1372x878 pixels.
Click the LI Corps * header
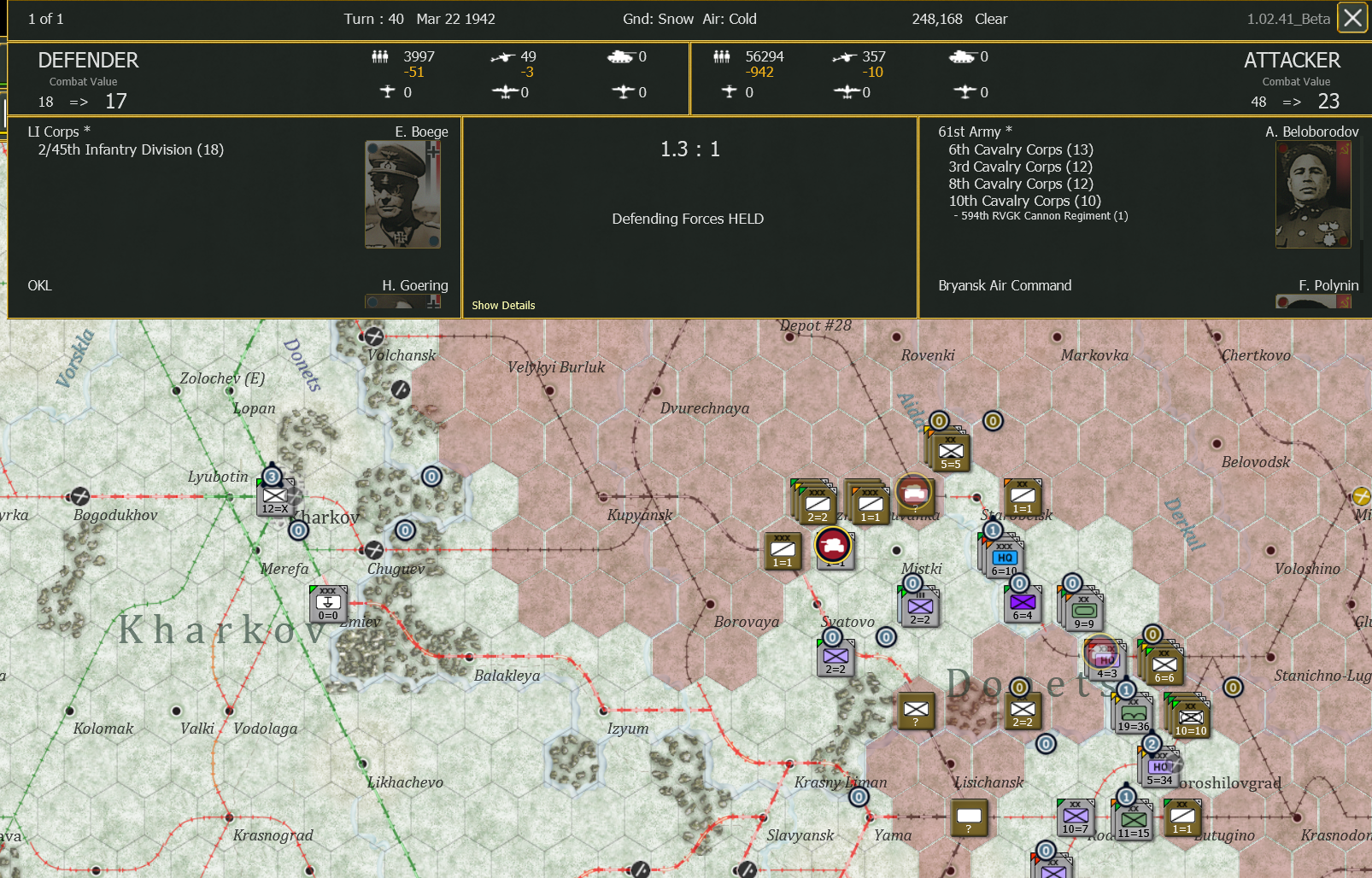pyautogui.click(x=59, y=132)
